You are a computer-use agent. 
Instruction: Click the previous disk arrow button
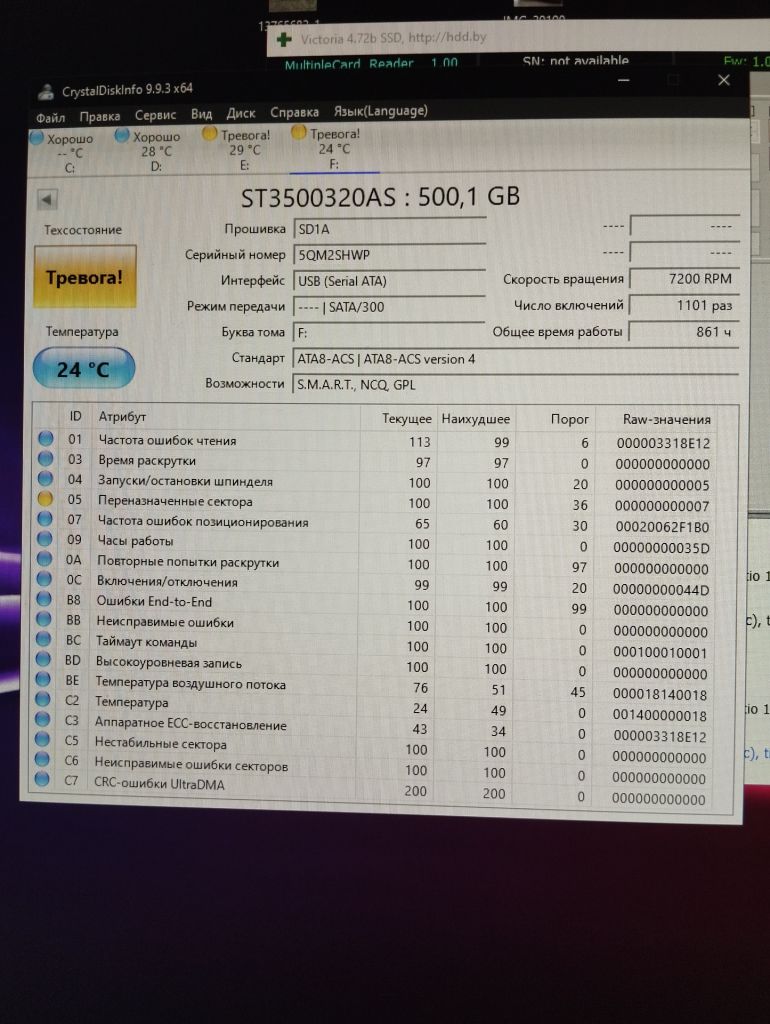[x=47, y=199]
